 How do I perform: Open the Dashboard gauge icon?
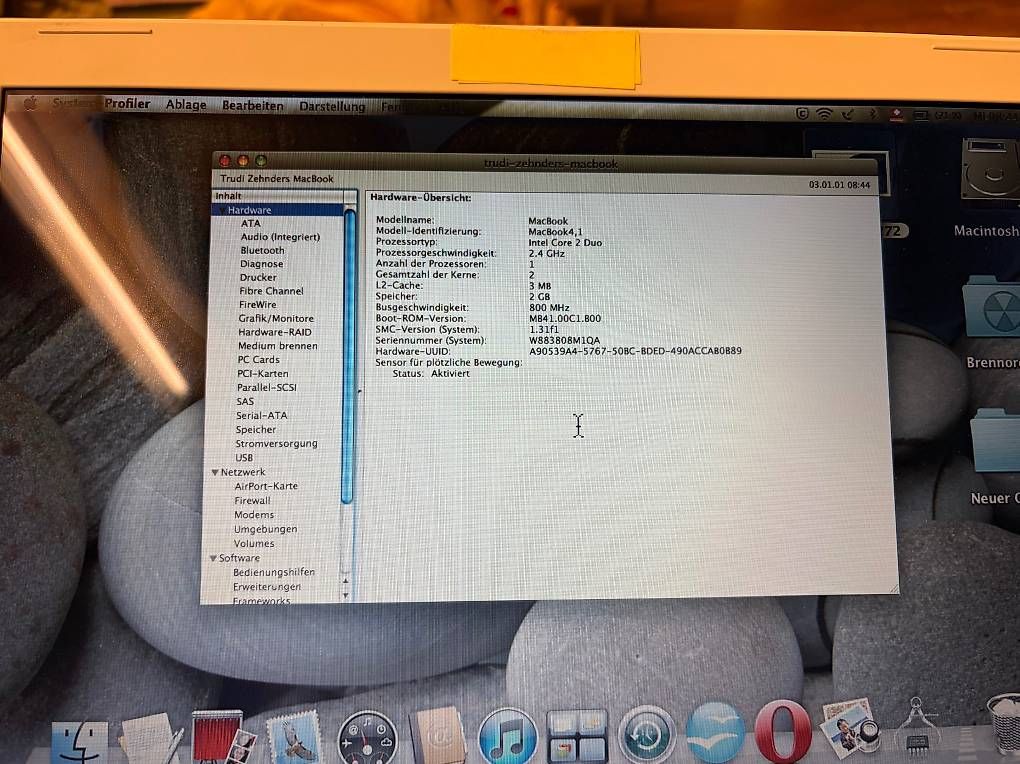368,739
